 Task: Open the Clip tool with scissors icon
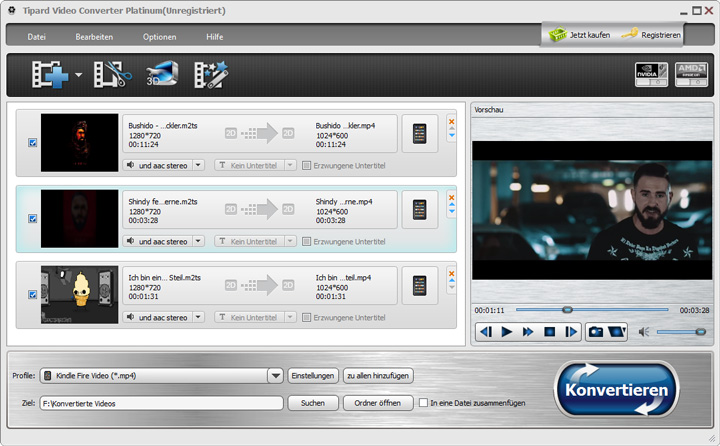(112, 74)
